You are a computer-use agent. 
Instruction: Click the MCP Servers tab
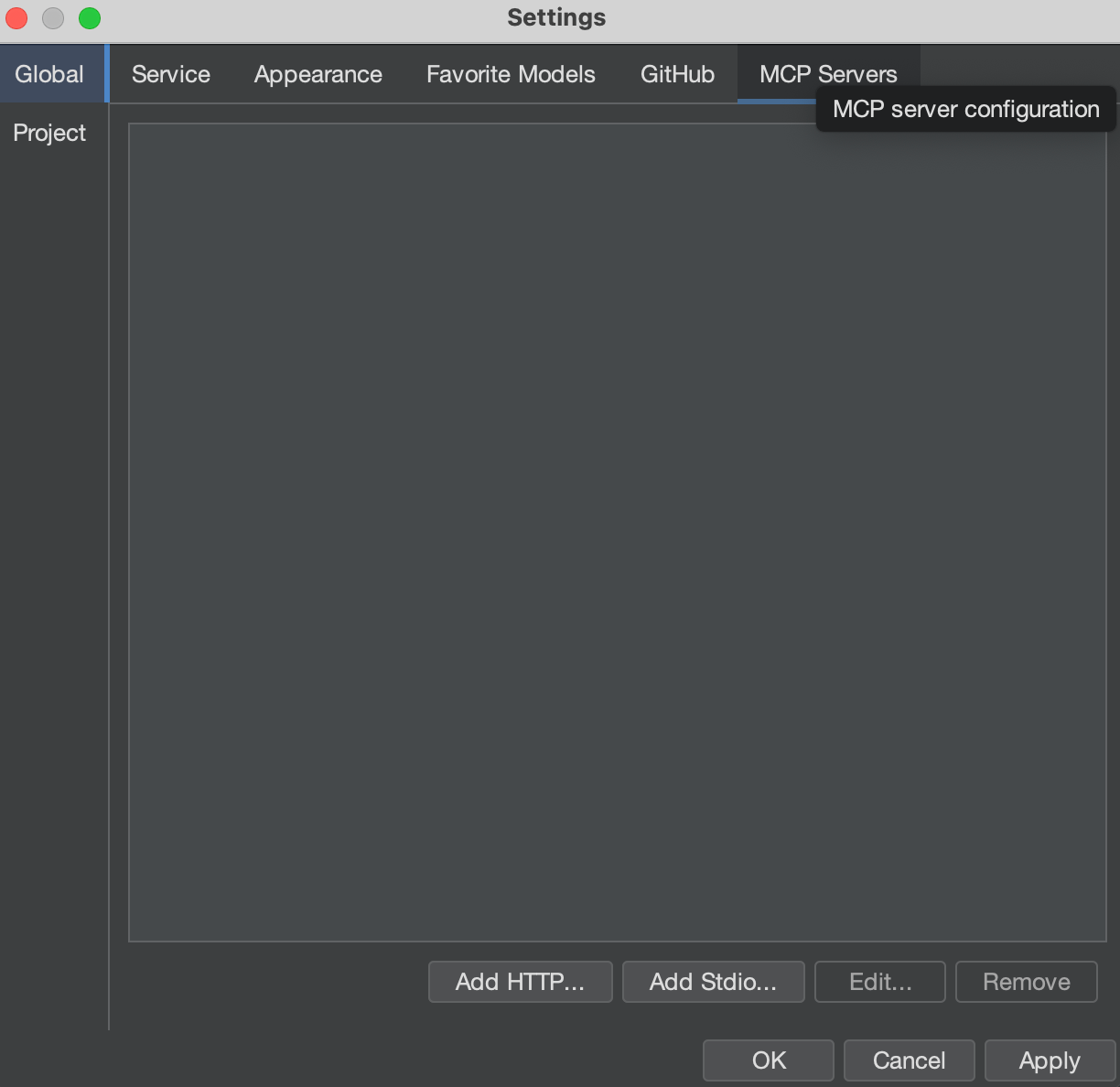(x=785, y=74)
